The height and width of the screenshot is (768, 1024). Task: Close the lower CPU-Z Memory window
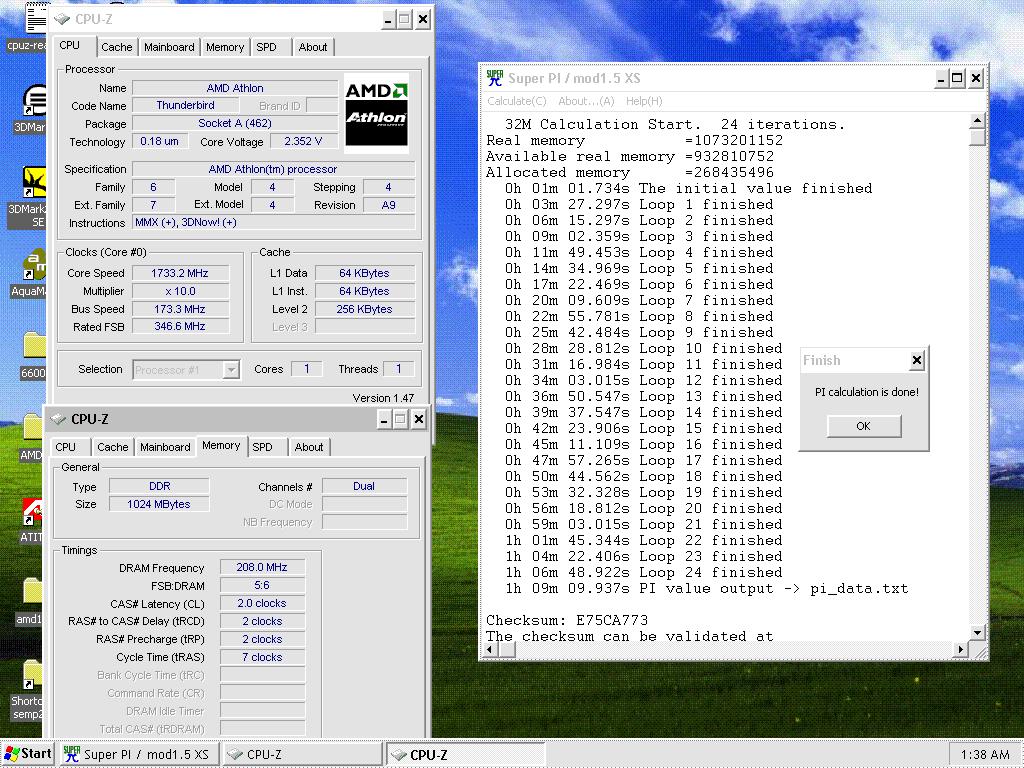(419, 419)
